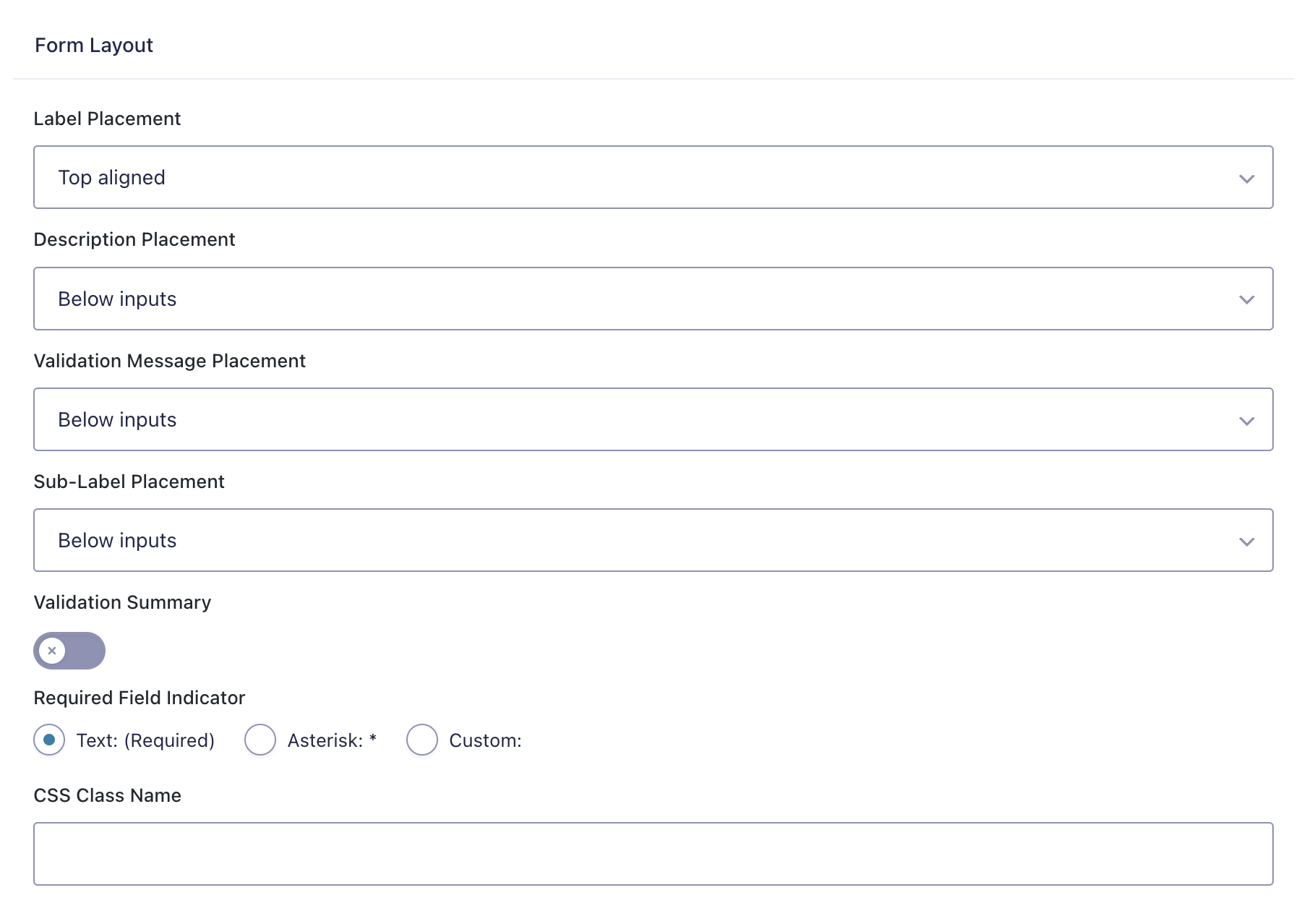Open Validation Message Placement dropdown
This screenshot has width=1307, height=924.
click(x=636, y=419)
